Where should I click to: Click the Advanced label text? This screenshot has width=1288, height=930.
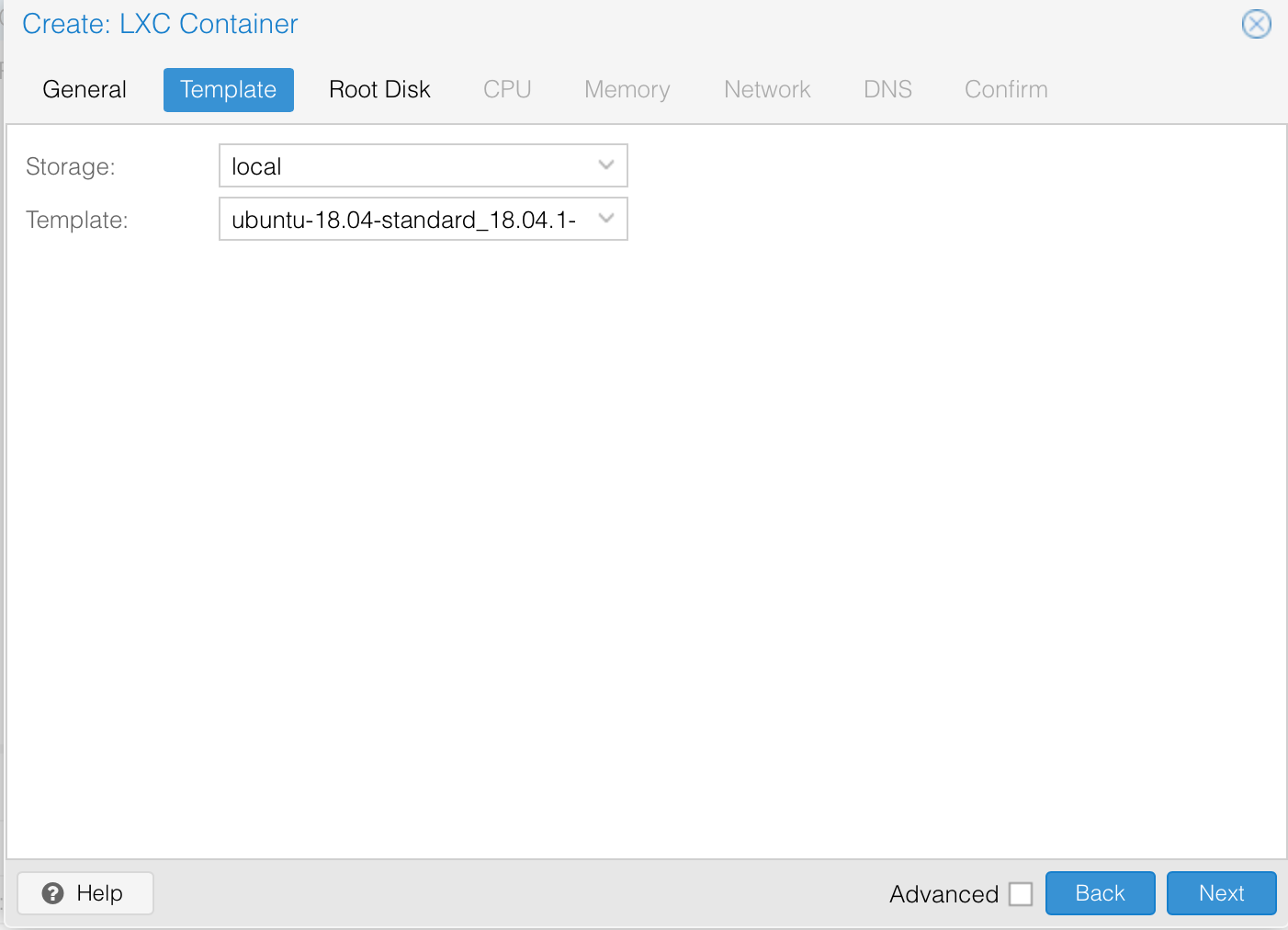pos(943,894)
